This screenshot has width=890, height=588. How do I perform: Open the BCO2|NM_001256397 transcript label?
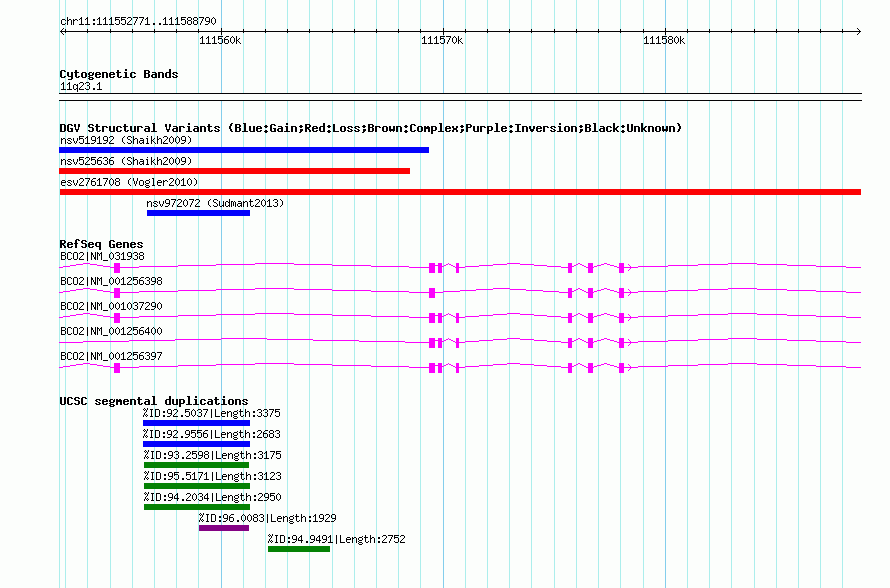(111, 356)
